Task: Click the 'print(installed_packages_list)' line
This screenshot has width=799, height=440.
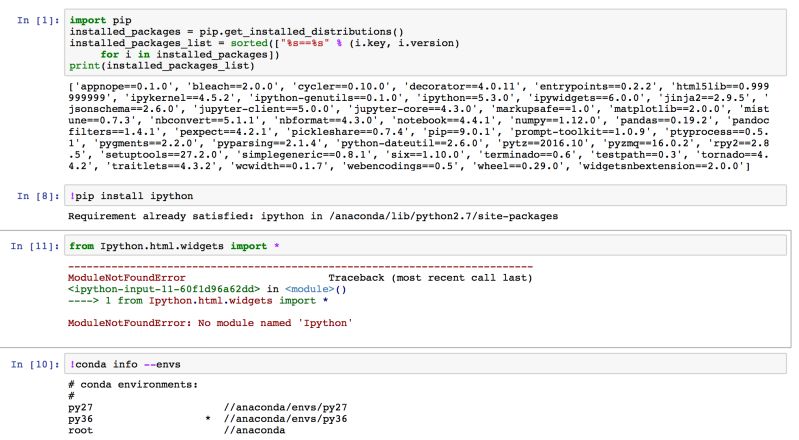Action: [x=162, y=66]
